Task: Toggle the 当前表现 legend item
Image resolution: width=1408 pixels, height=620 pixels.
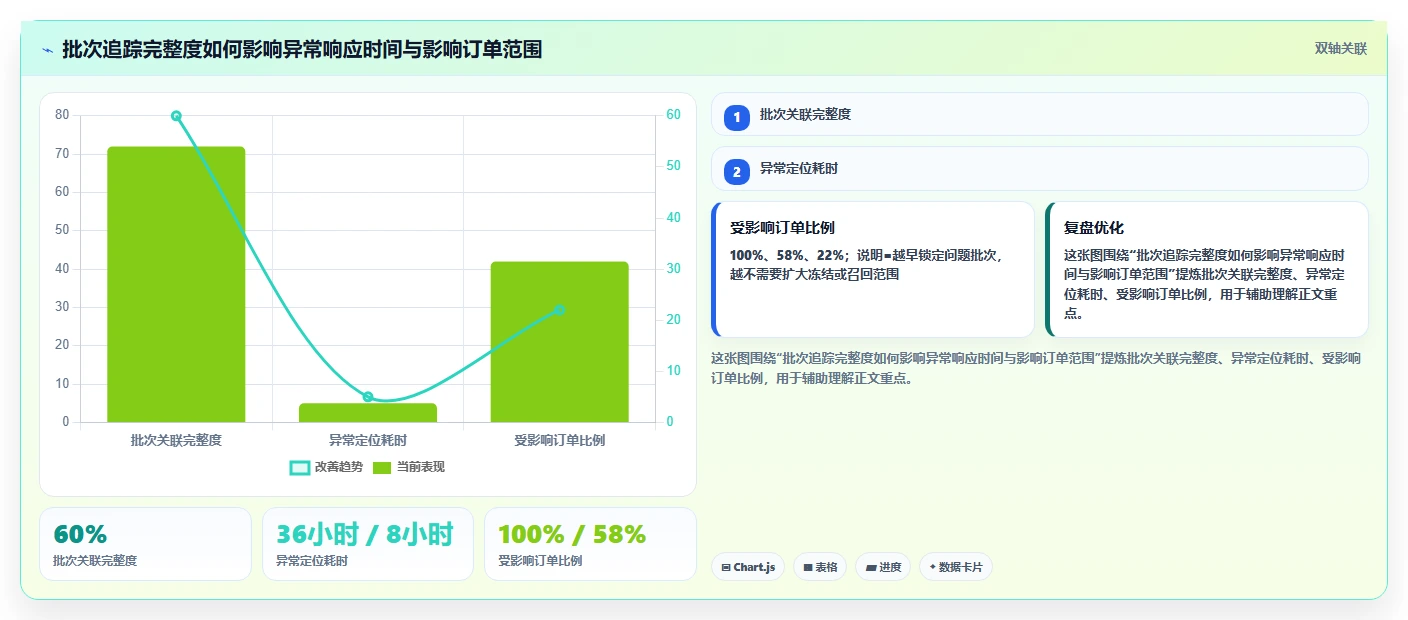Action: click(x=408, y=467)
